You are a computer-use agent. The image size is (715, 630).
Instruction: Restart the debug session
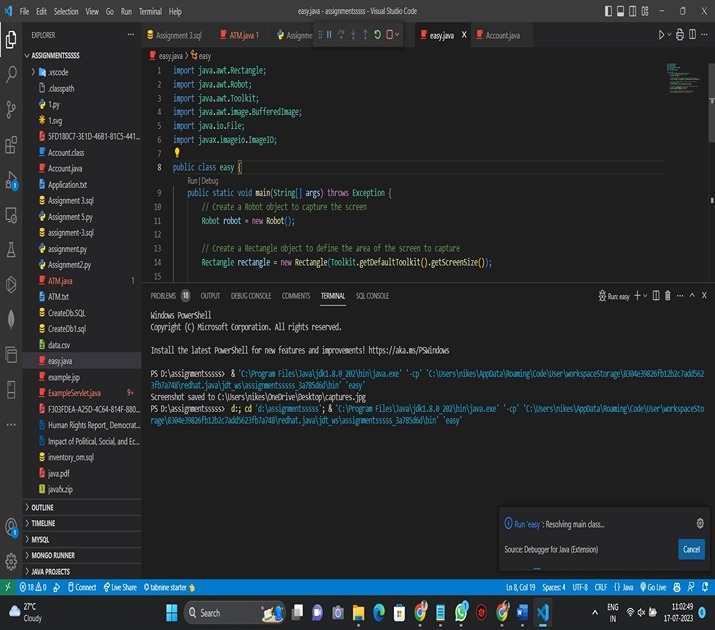tap(376, 35)
